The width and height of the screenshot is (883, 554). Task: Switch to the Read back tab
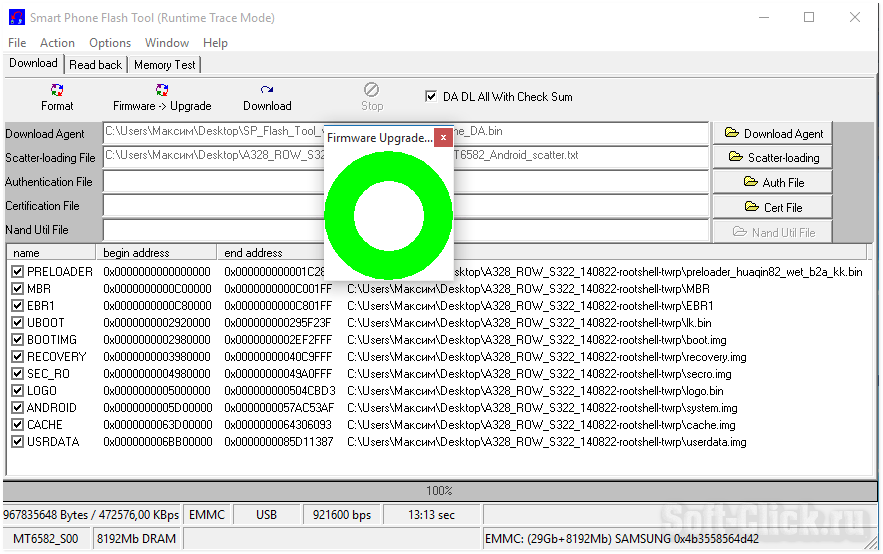coord(96,64)
